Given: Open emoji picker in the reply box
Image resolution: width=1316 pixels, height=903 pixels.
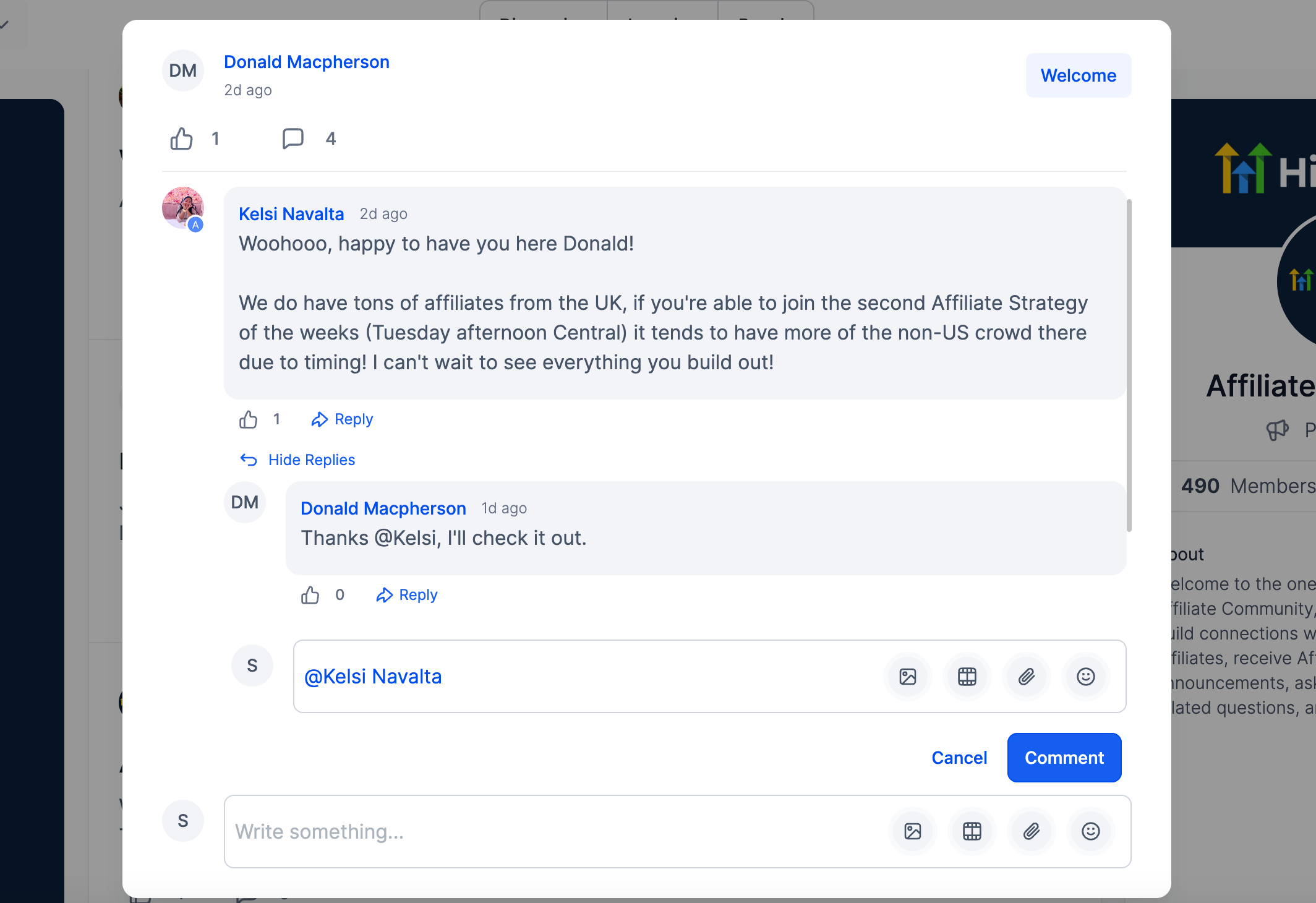Looking at the screenshot, I should coord(1086,677).
